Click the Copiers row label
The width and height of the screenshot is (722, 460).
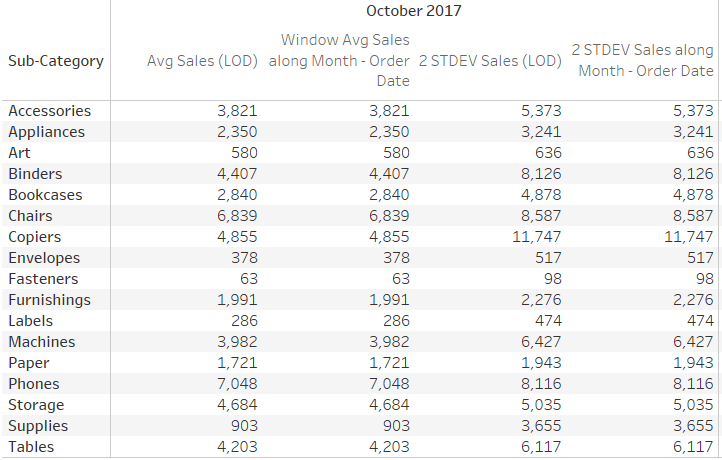coord(35,237)
